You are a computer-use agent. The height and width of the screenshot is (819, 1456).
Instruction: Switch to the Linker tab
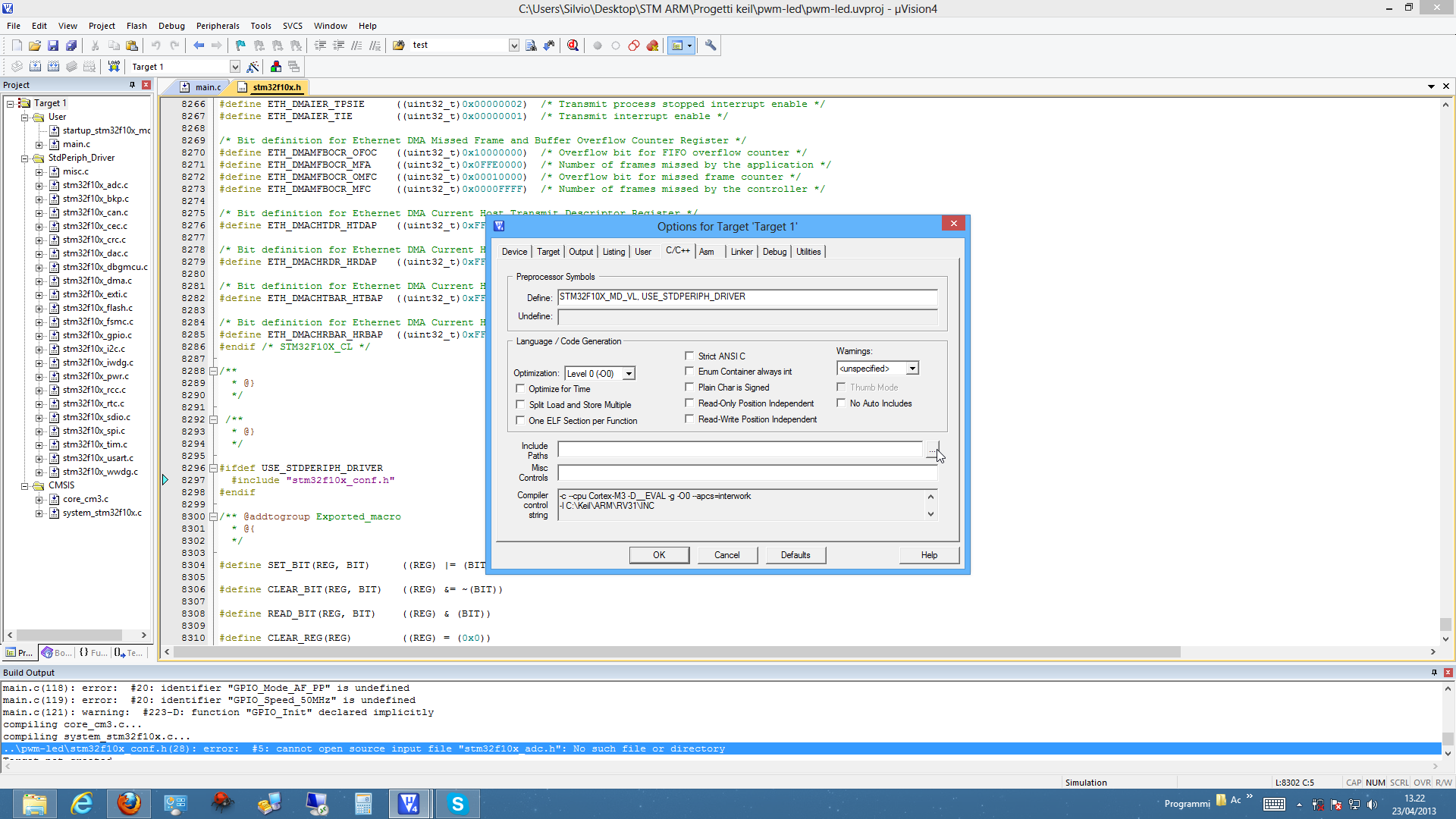(741, 252)
